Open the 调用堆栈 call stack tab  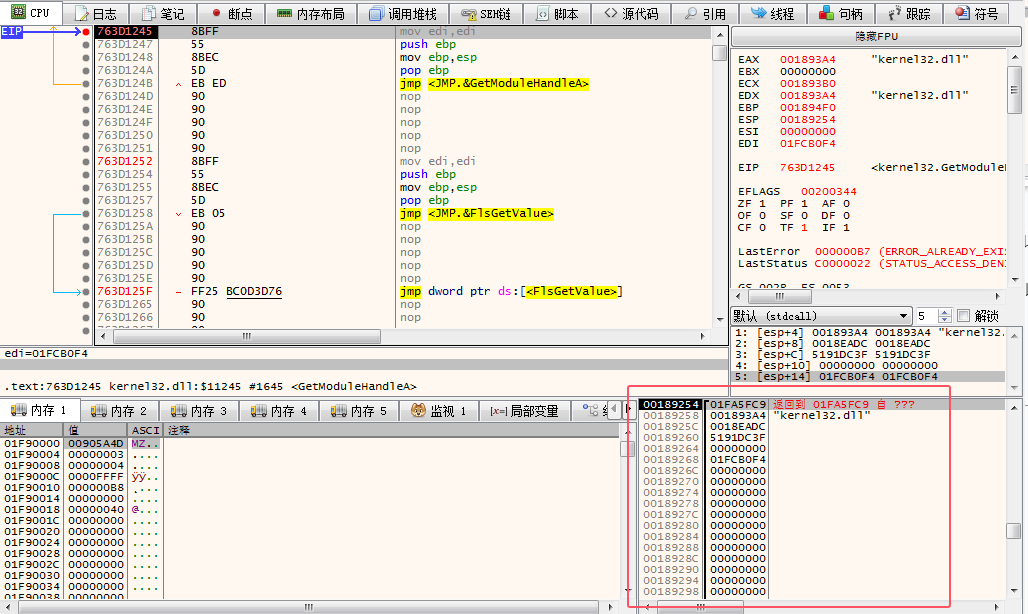pyautogui.click(x=403, y=14)
